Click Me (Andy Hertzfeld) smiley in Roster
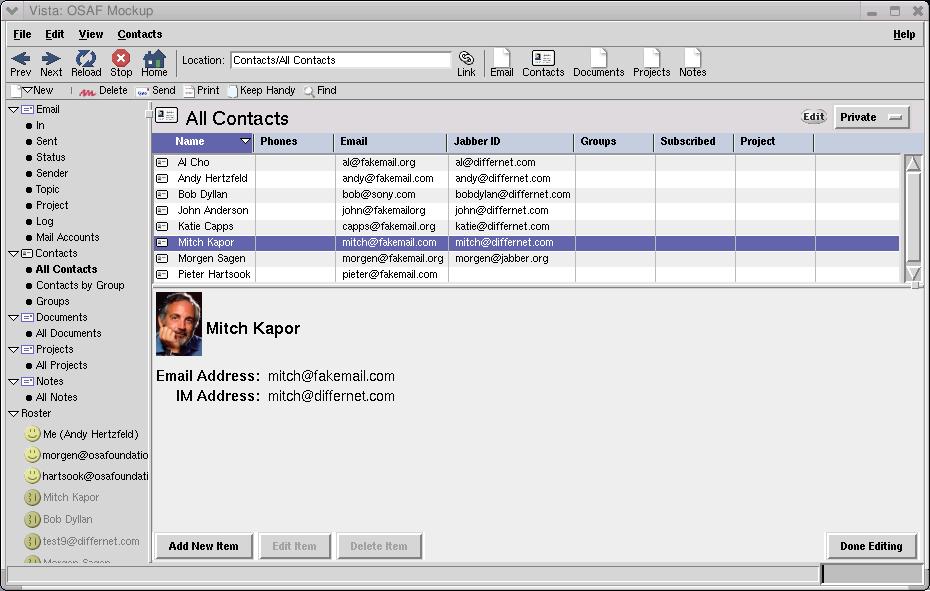The width and height of the screenshot is (930, 591). [33, 434]
